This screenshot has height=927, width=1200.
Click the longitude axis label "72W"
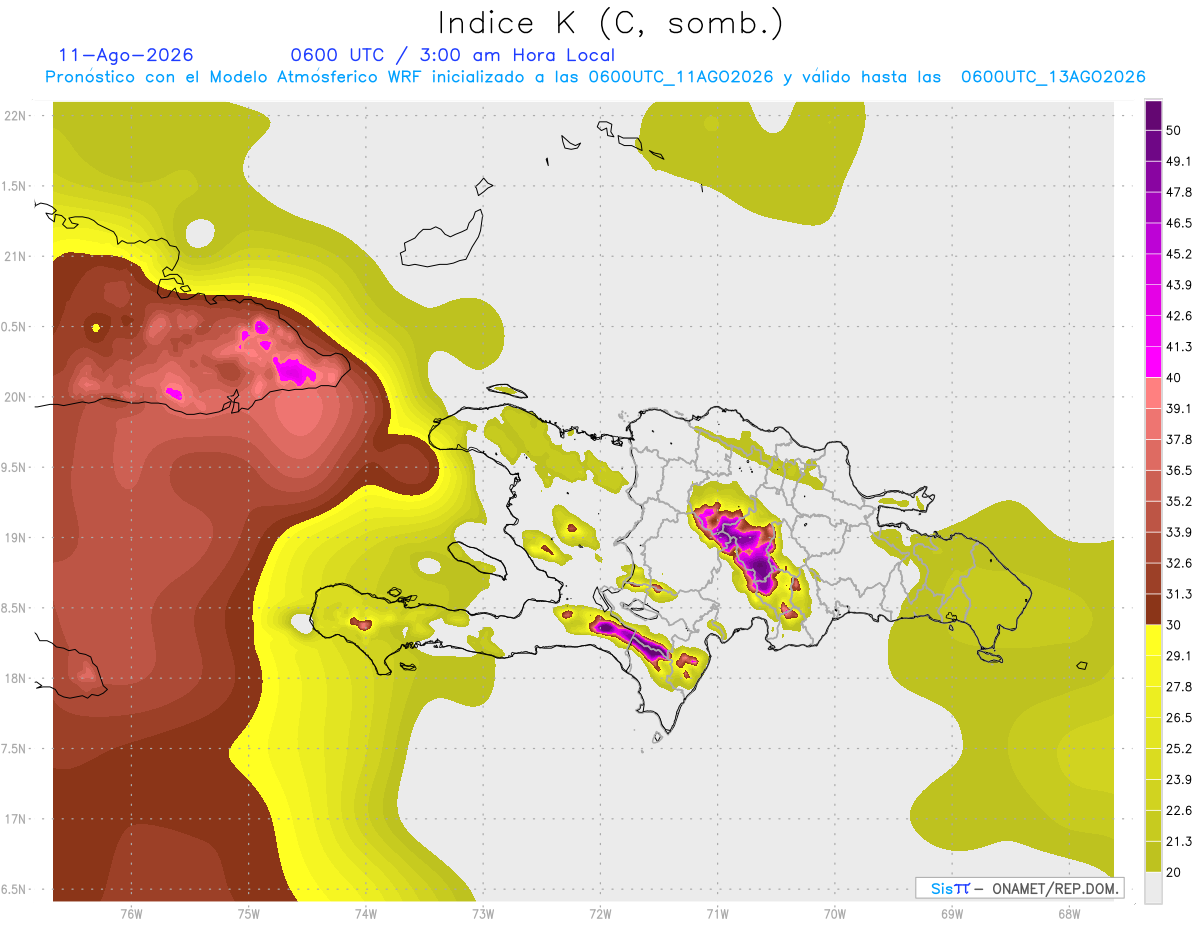tap(600, 914)
